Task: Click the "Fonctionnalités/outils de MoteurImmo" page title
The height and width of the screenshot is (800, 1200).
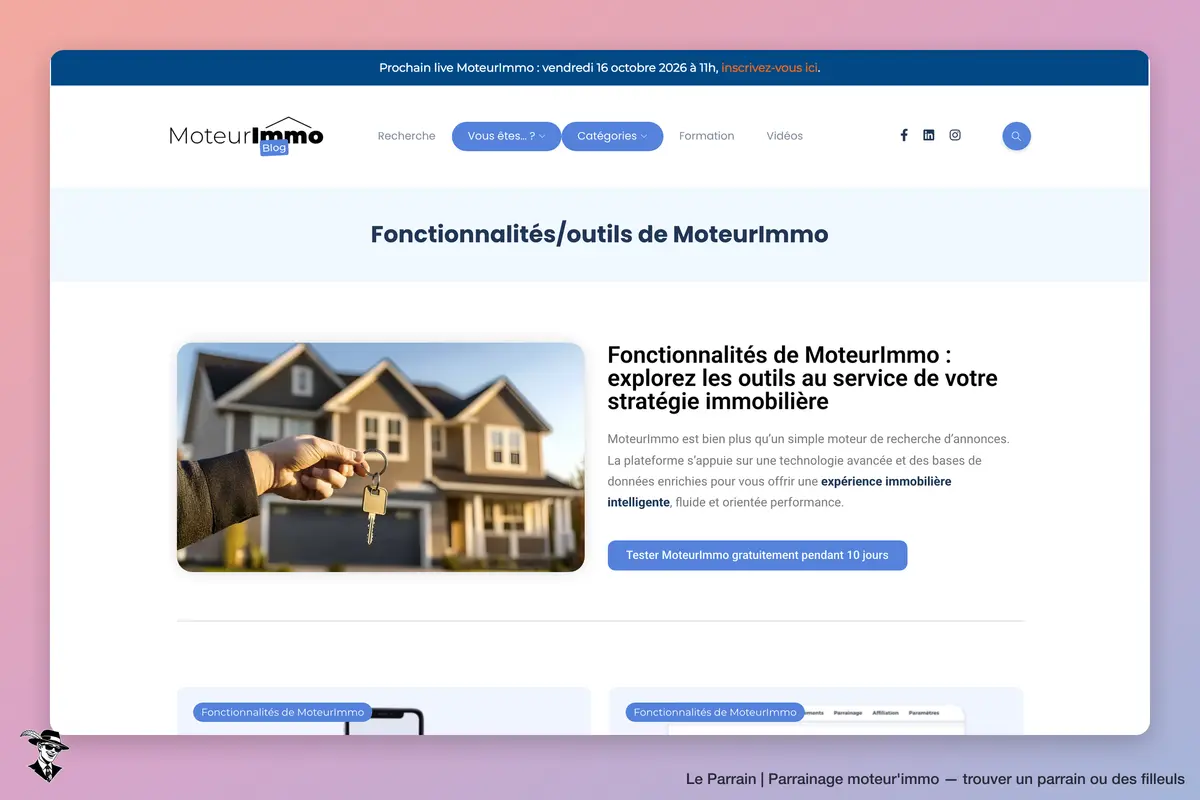Action: click(x=600, y=235)
